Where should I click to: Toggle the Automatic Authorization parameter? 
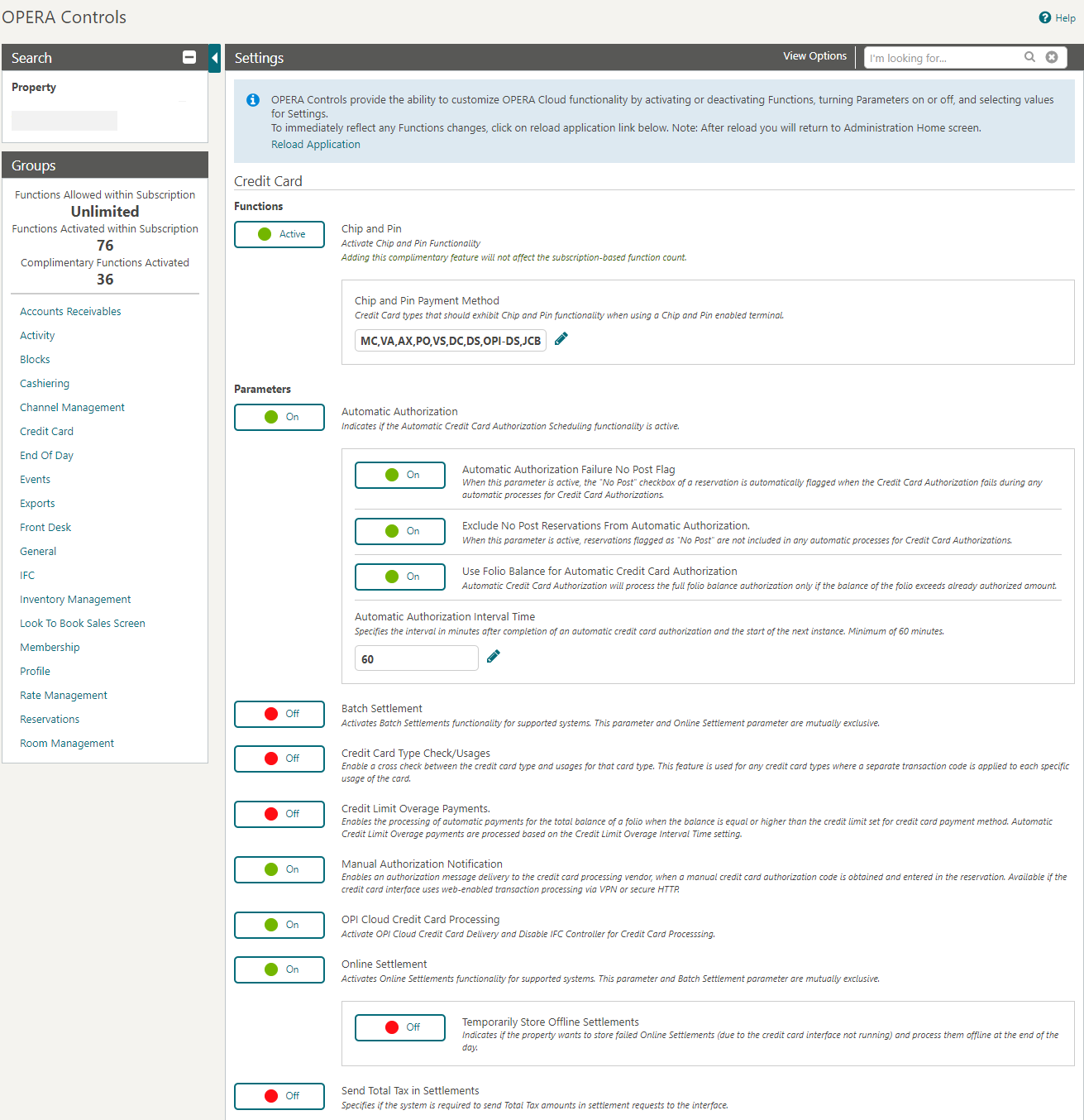(279, 417)
